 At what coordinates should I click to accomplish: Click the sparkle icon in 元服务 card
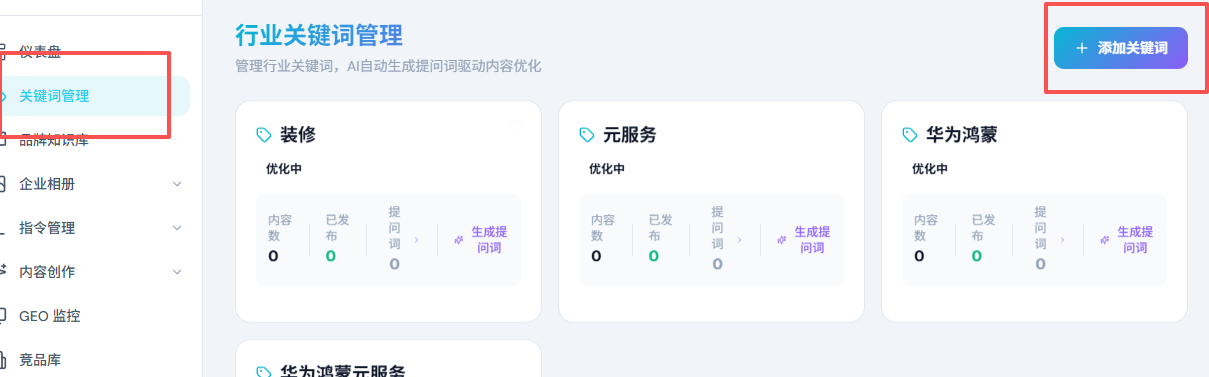click(782, 240)
